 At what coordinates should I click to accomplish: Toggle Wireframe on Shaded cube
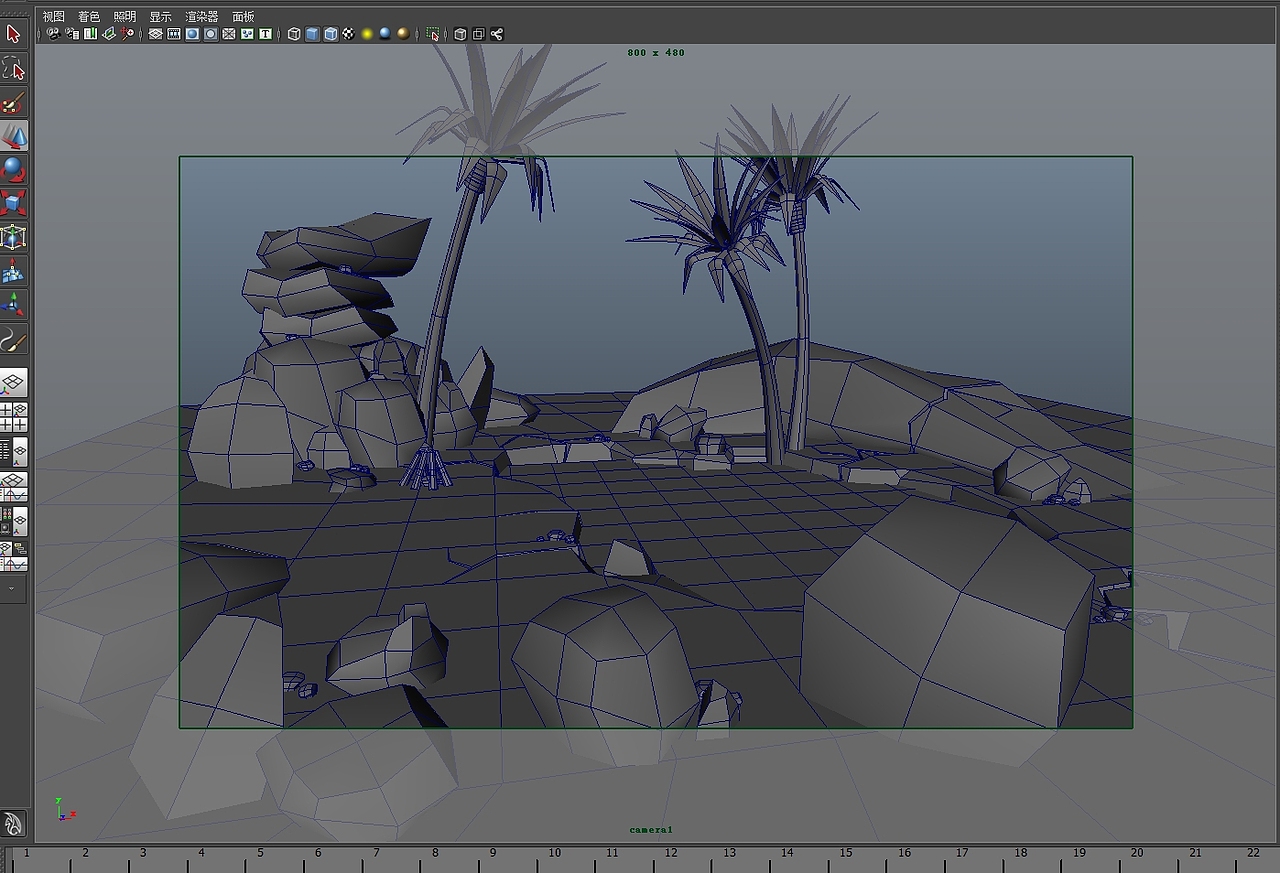(331, 34)
